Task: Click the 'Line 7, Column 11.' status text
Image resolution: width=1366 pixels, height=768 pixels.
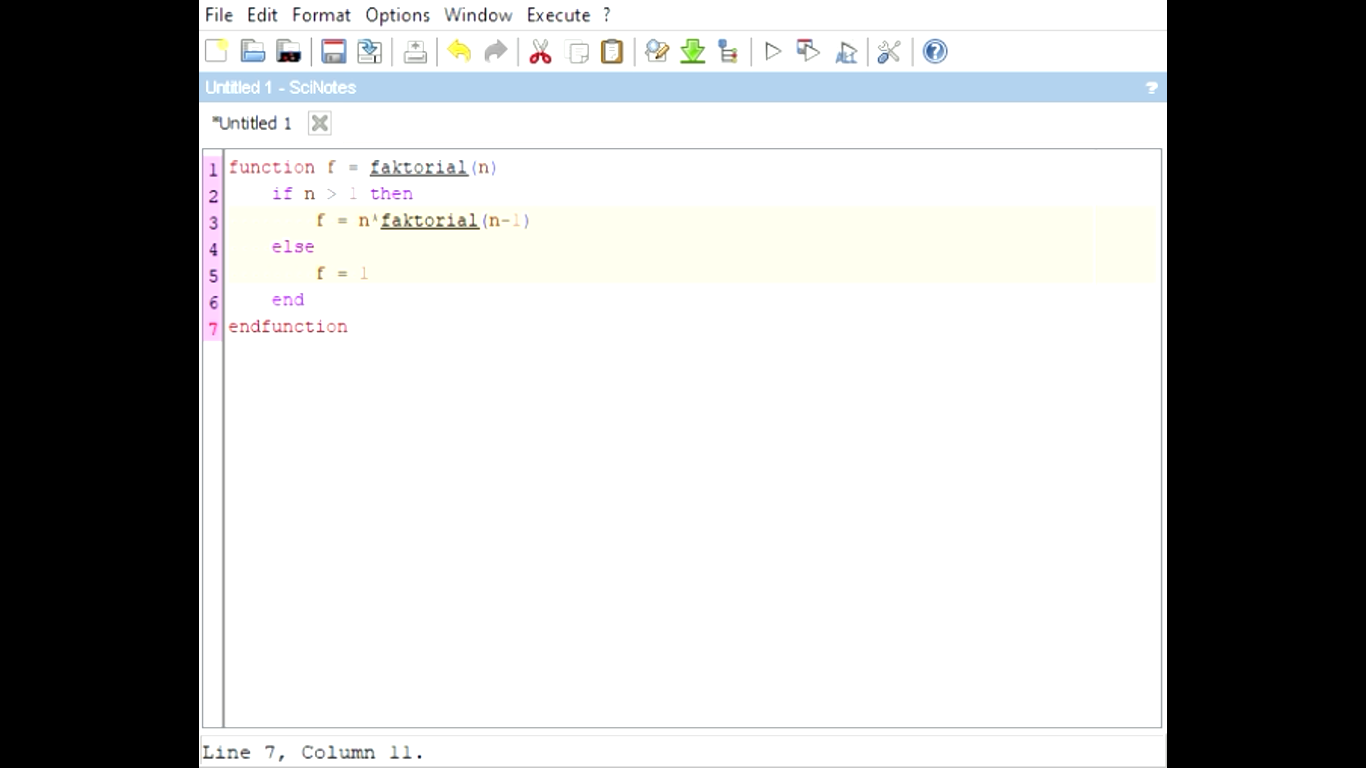Action: [x=313, y=752]
